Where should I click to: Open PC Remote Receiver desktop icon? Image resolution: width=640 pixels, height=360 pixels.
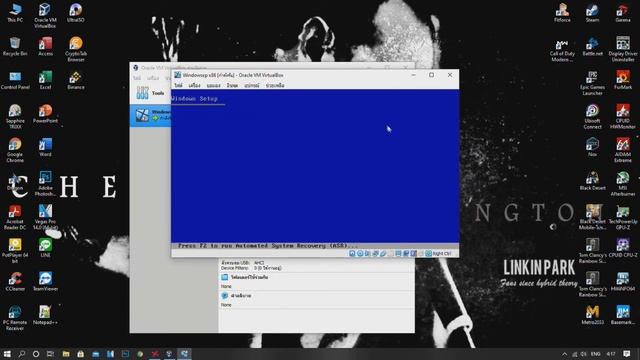pyautogui.click(x=15, y=318)
